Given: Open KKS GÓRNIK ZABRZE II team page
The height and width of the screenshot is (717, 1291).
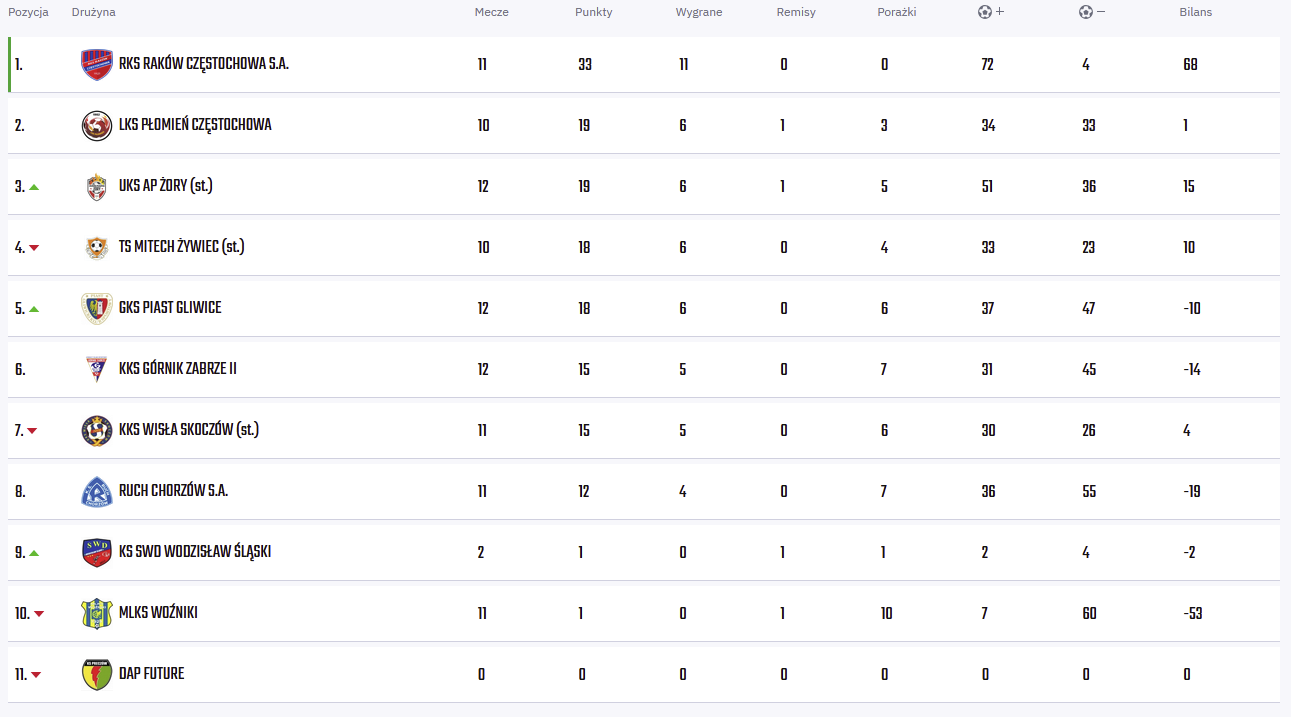Looking at the screenshot, I should tap(177, 369).
